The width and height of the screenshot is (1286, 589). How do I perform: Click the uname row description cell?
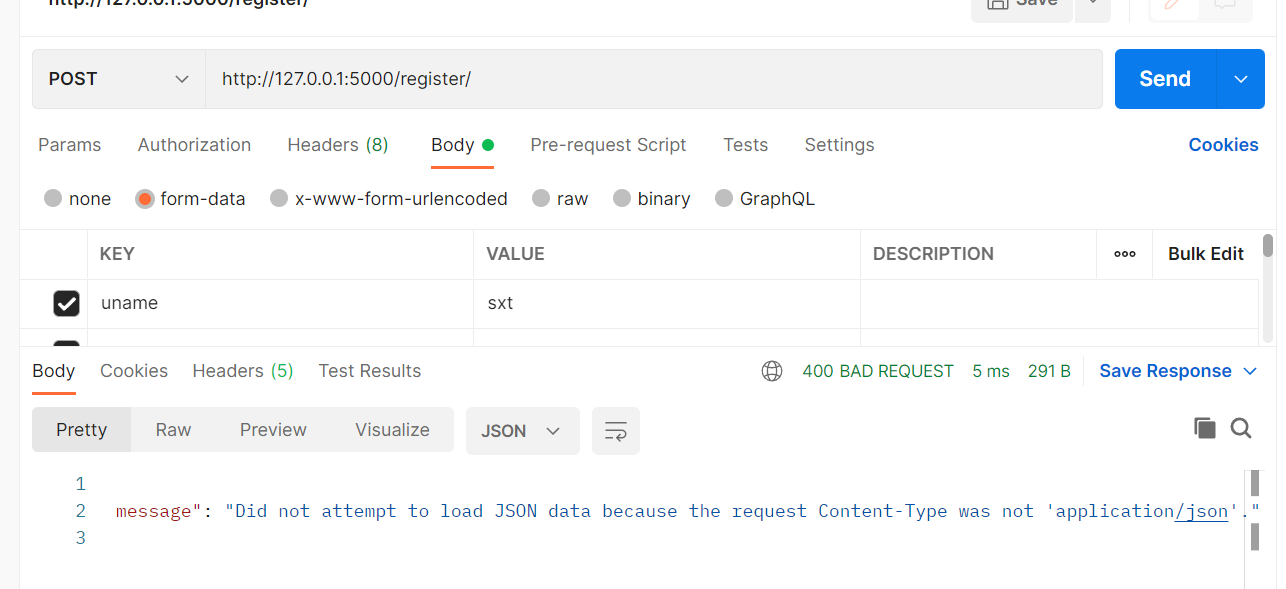point(1059,303)
